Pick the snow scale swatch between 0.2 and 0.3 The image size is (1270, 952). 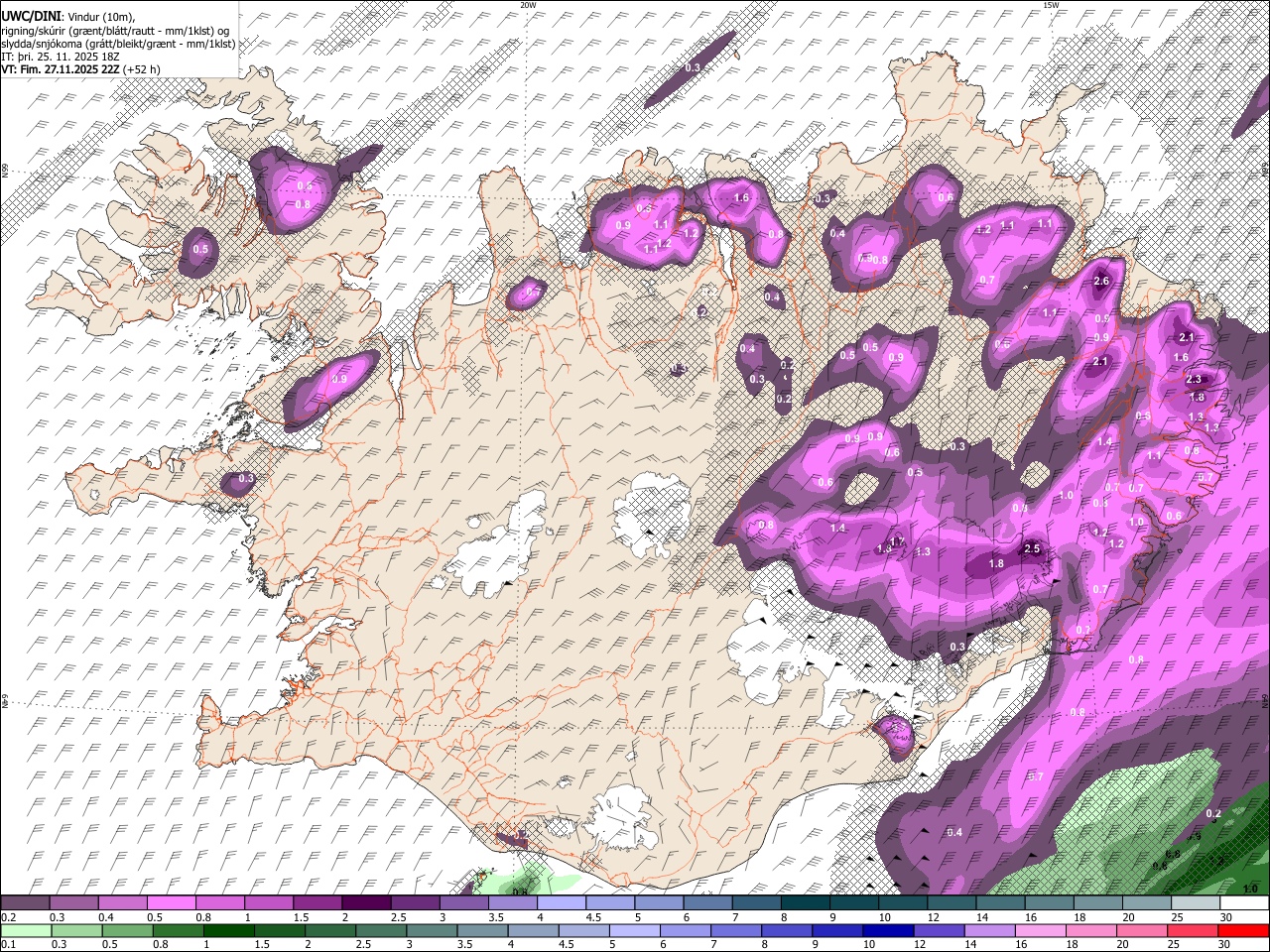(25, 903)
